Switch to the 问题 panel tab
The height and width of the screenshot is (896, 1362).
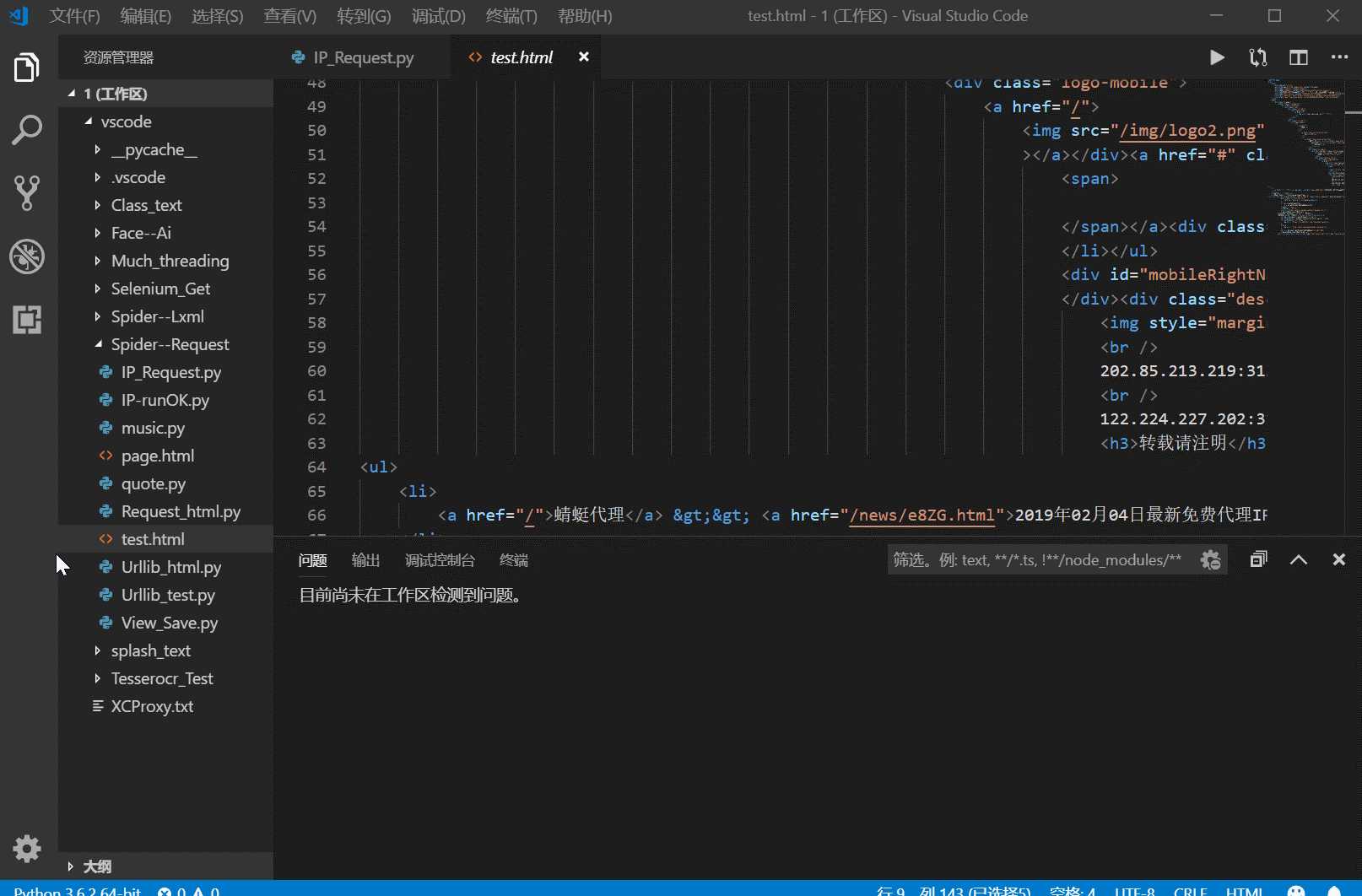point(312,560)
